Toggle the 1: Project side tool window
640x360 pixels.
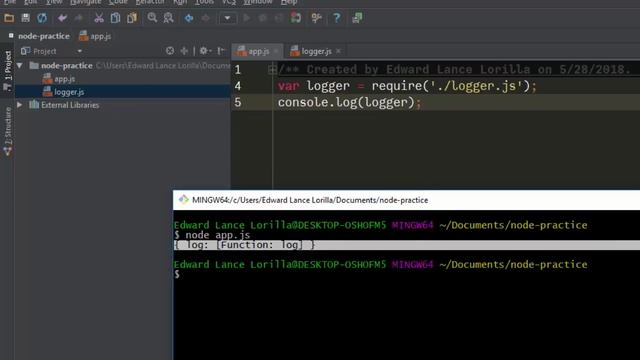(x=7, y=70)
